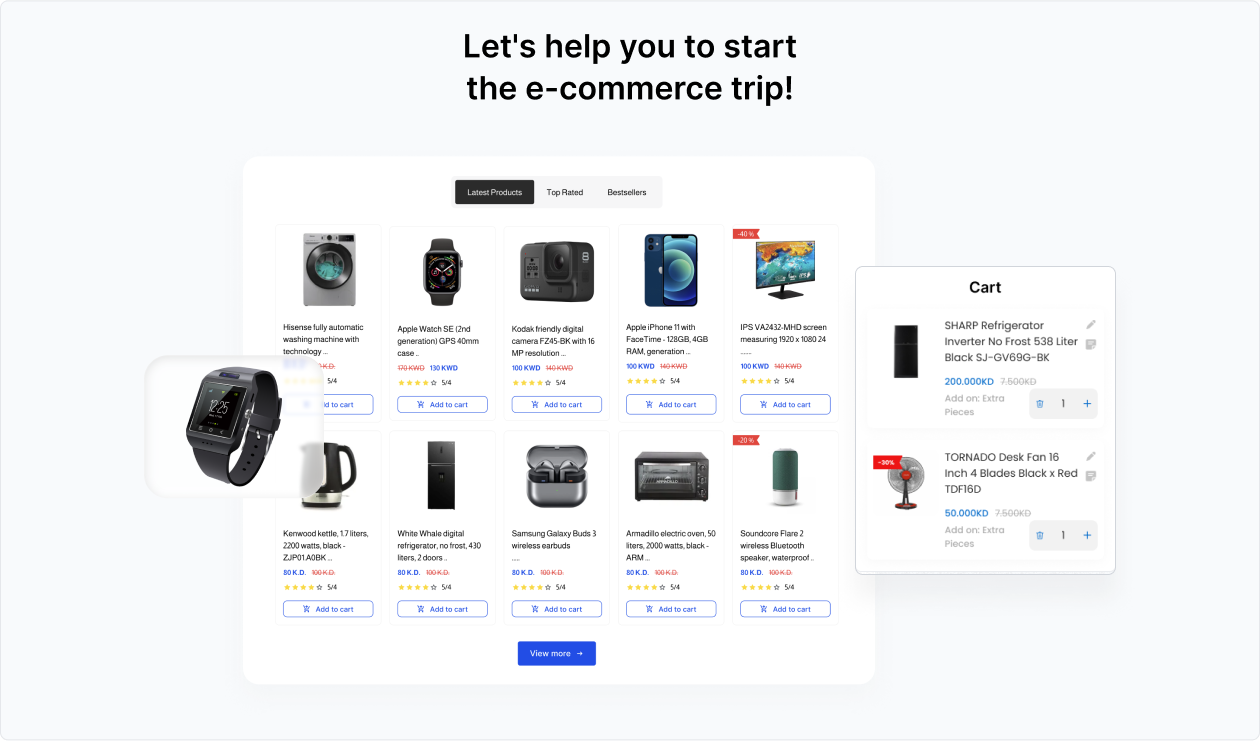The width and height of the screenshot is (1260, 741).
Task: Open the Bestsellers tab
Action: pos(627,192)
